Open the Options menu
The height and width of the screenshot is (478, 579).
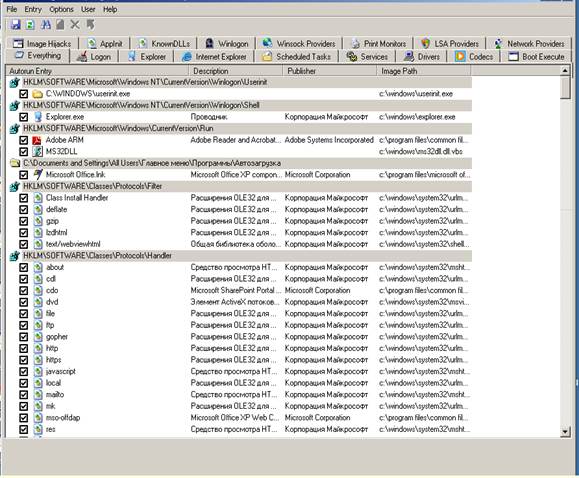click(61, 9)
